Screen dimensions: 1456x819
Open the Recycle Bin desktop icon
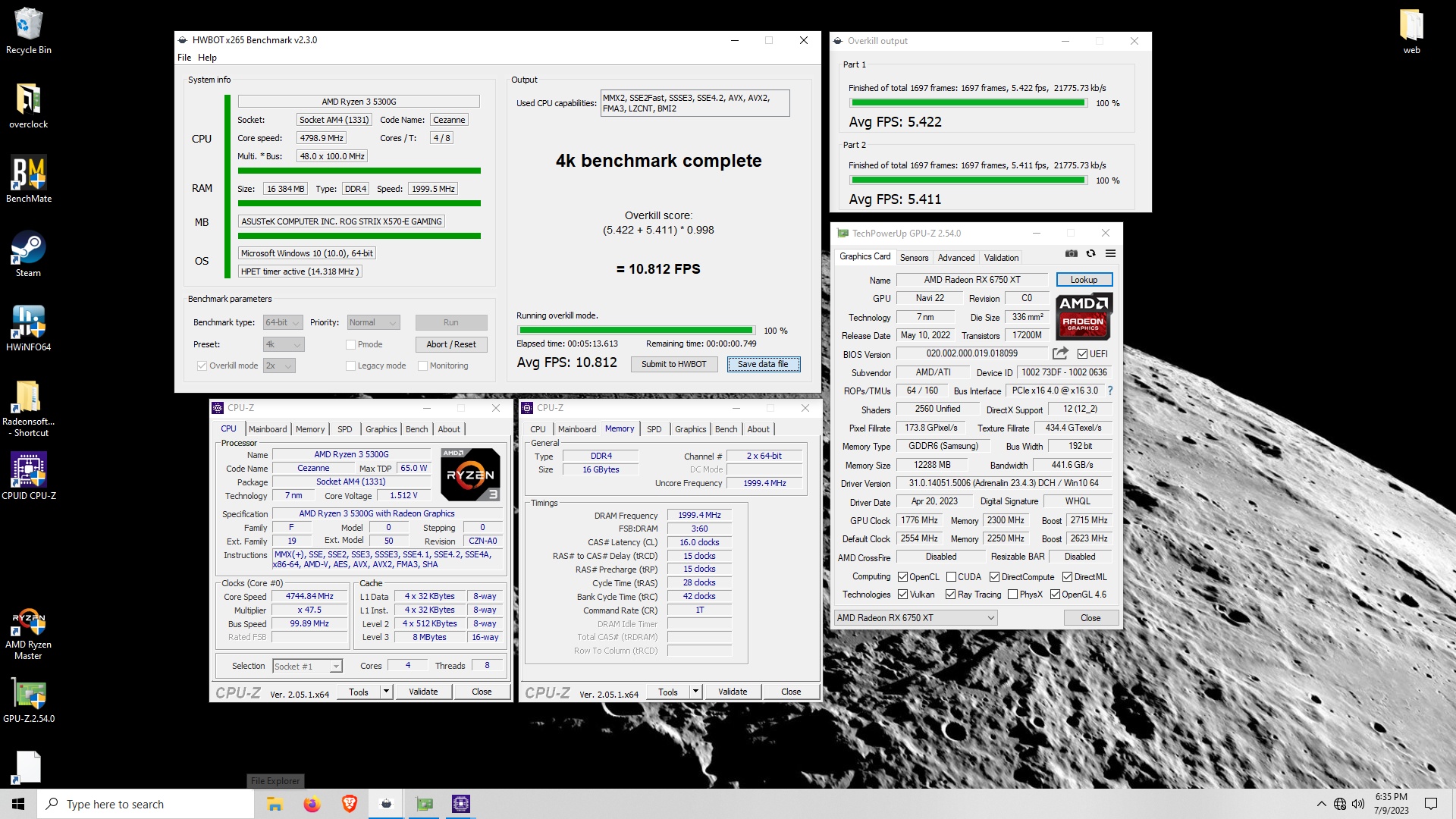click(x=29, y=32)
